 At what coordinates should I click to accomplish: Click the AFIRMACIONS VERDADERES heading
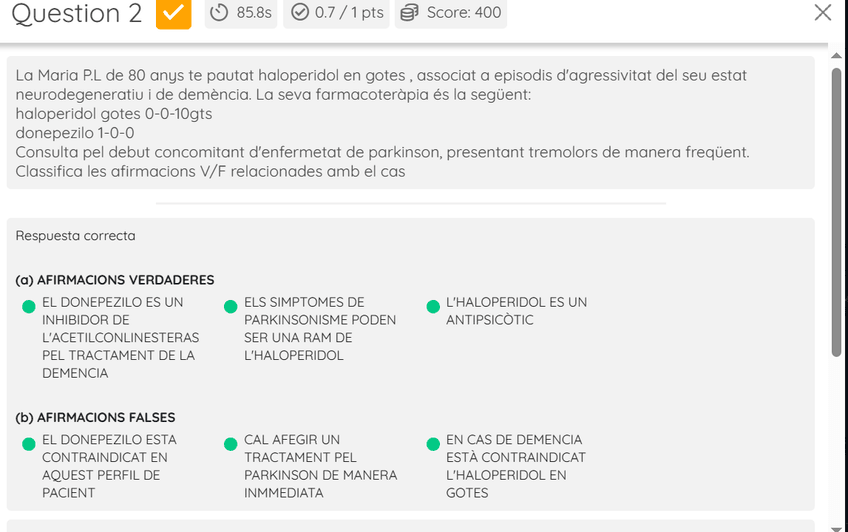pyautogui.click(x=115, y=280)
